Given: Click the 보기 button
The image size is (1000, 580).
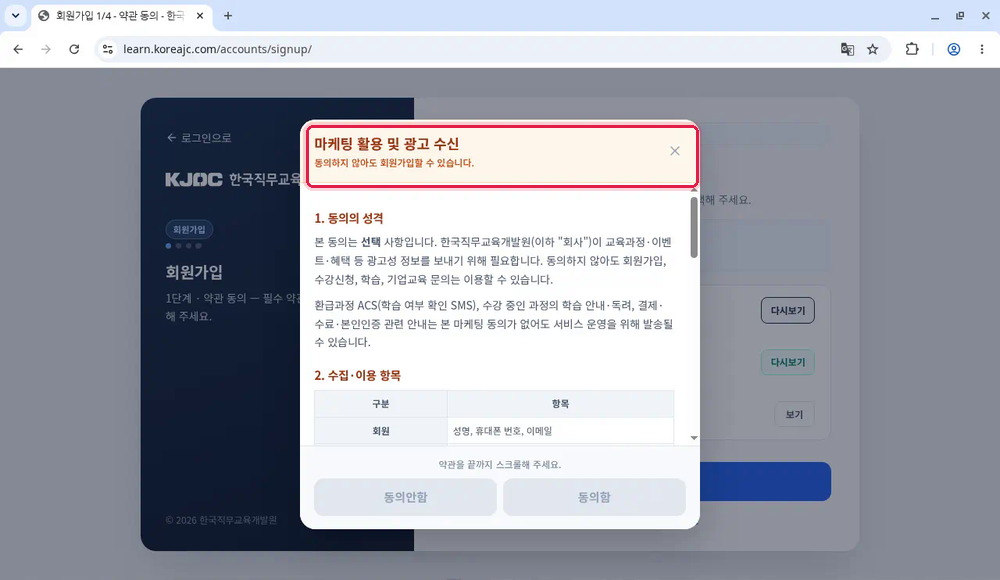Looking at the screenshot, I should coord(794,415).
